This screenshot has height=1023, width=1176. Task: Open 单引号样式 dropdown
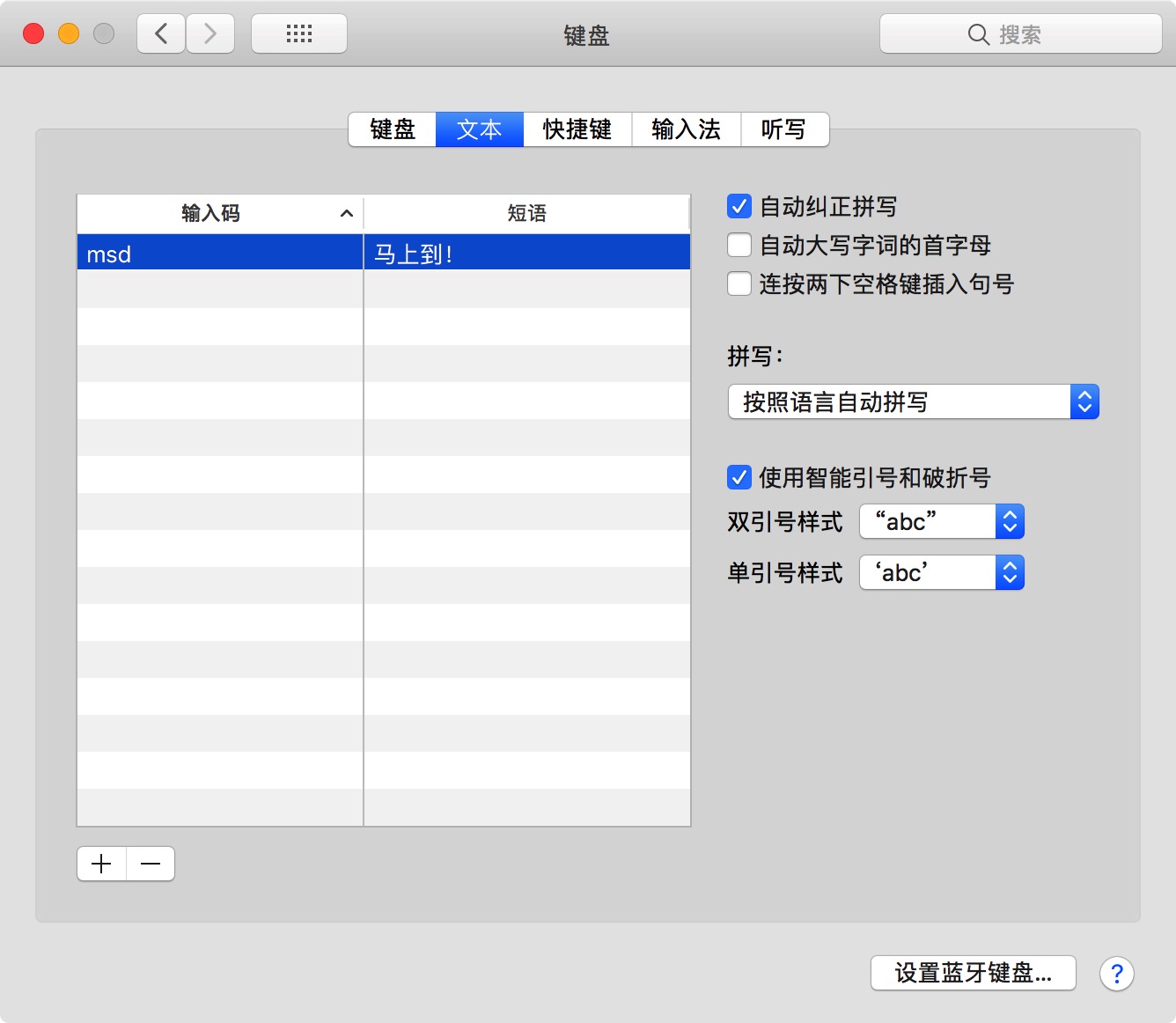pyautogui.click(x=942, y=573)
